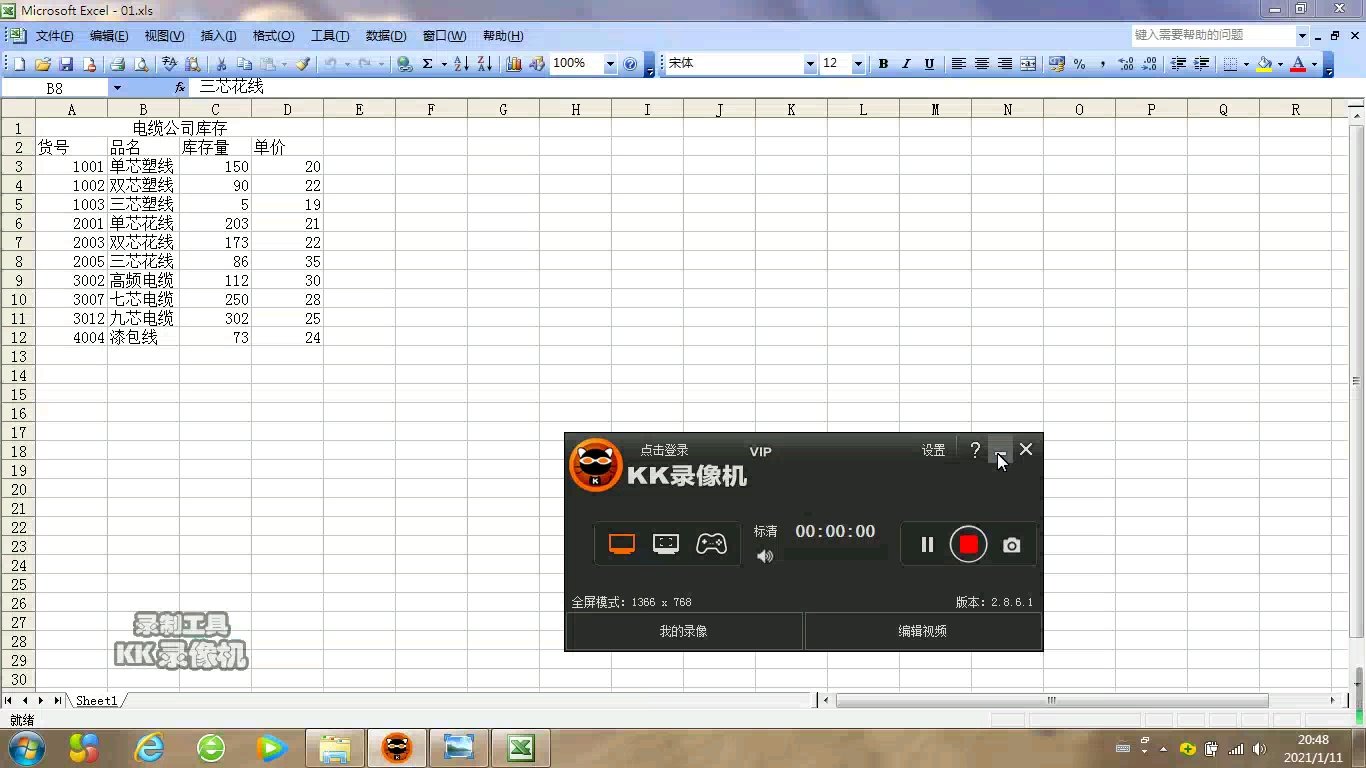Click the Print Preview icon
The image size is (1366, 768).
(142, 63)
